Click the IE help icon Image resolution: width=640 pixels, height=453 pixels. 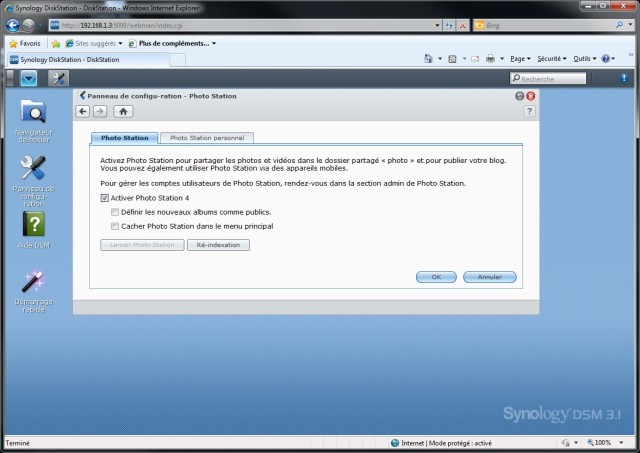pyautogui.click(x=606, y=59)
